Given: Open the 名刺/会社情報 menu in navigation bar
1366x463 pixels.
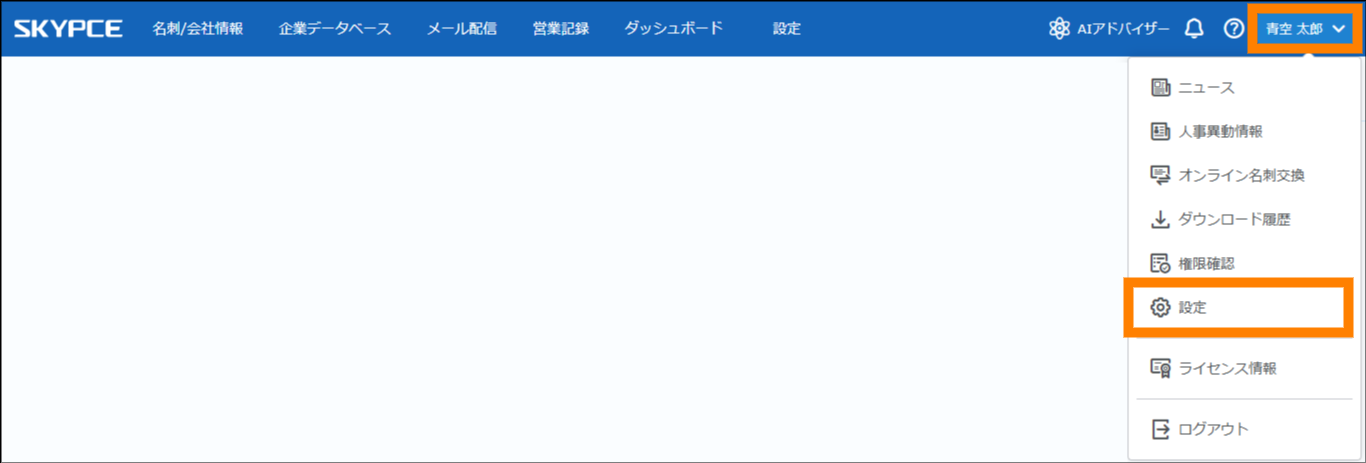Looking at the screenshot, I should coord(198,29).
